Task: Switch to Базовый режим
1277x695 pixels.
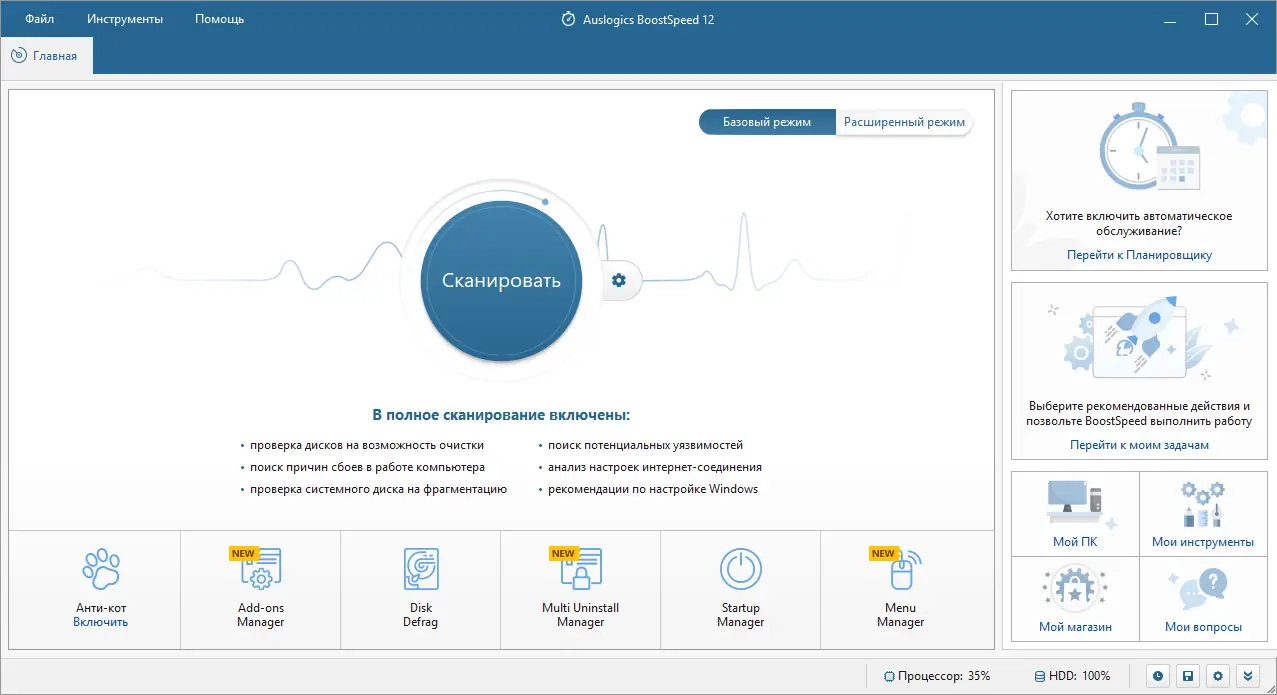Action: [767, 122]
